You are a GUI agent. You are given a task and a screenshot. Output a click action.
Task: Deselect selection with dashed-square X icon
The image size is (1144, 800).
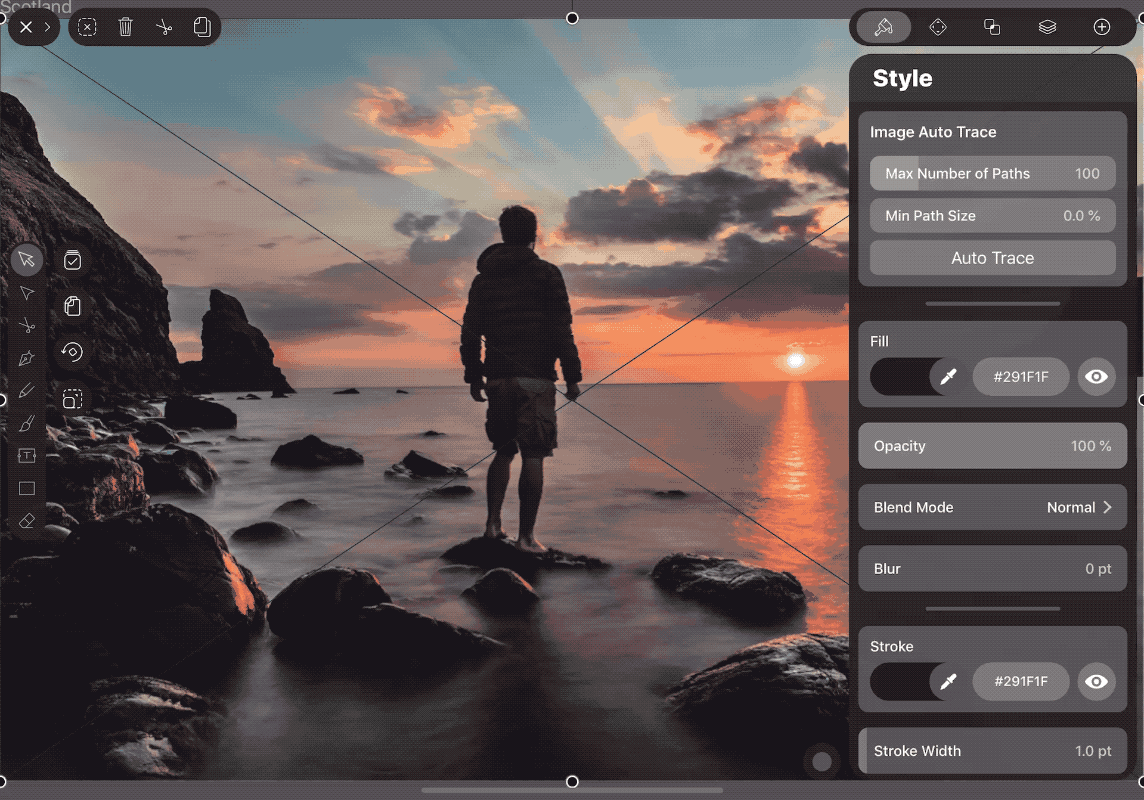pos(87,27)
